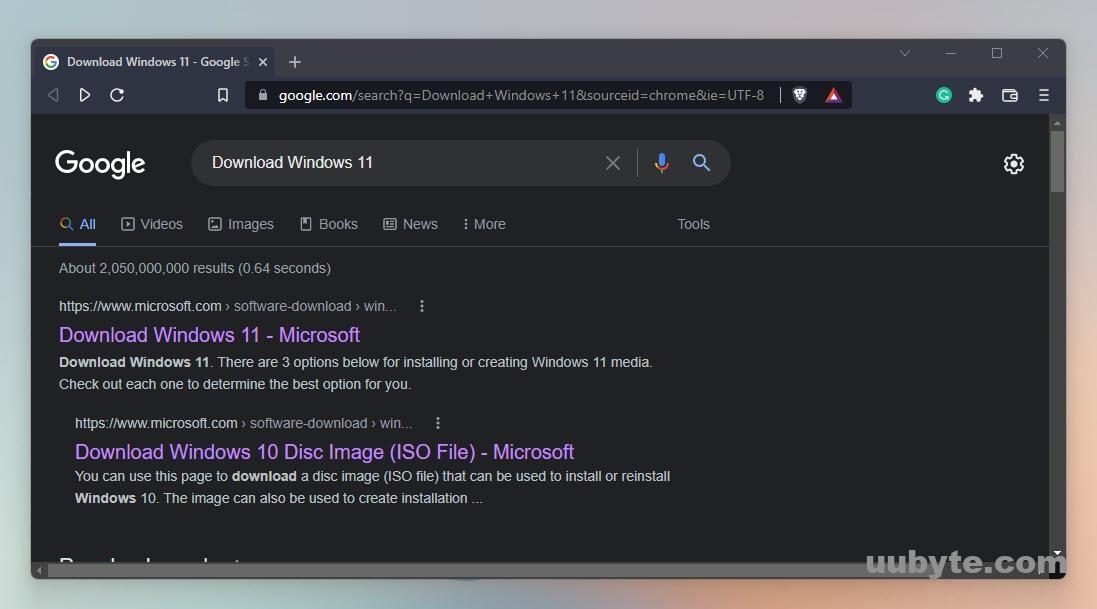Click inside the Google search input field
The width and height of the screenshot is (1097, 609).
[x=400, y=162]
